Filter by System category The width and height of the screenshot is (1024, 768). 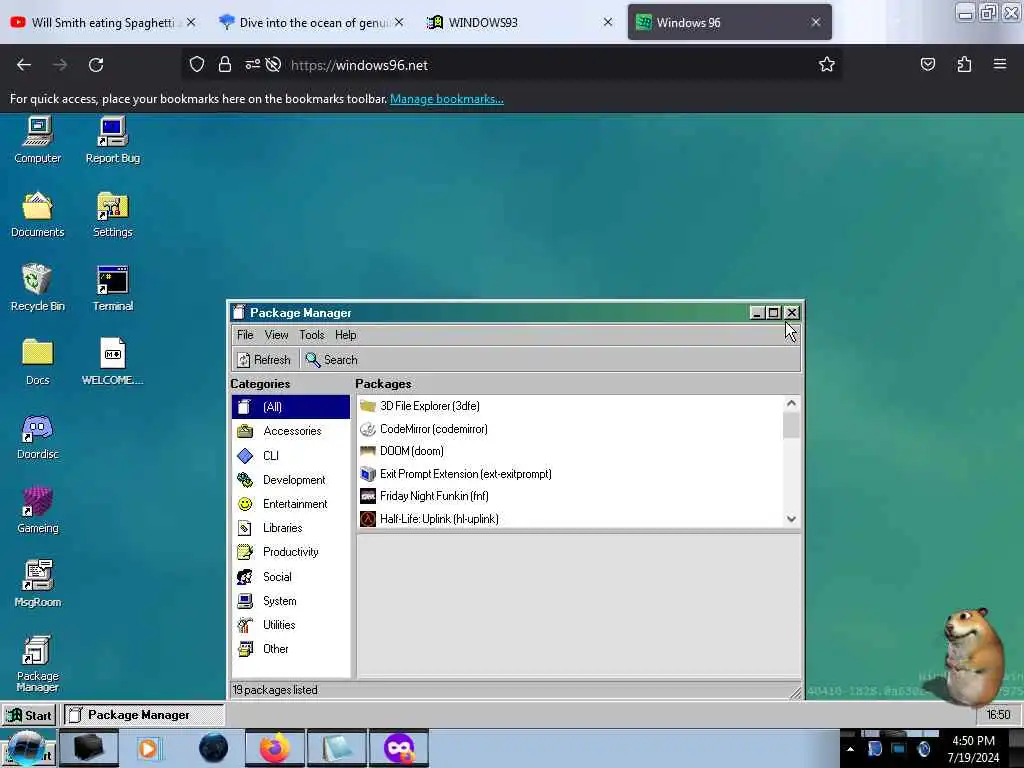pos(291,601)
